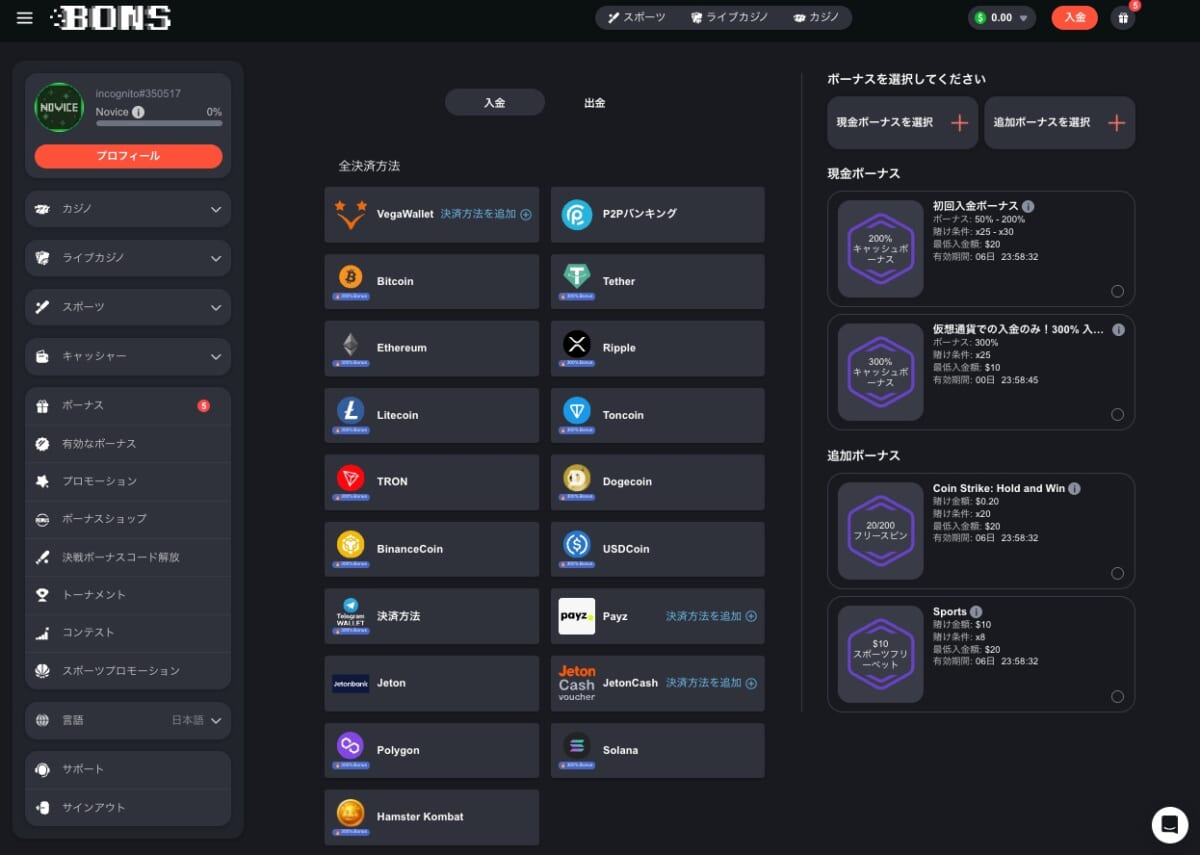Expand the スポーツ sidebar section
The width and height of the screenshot is (1200, 855).
128,307
